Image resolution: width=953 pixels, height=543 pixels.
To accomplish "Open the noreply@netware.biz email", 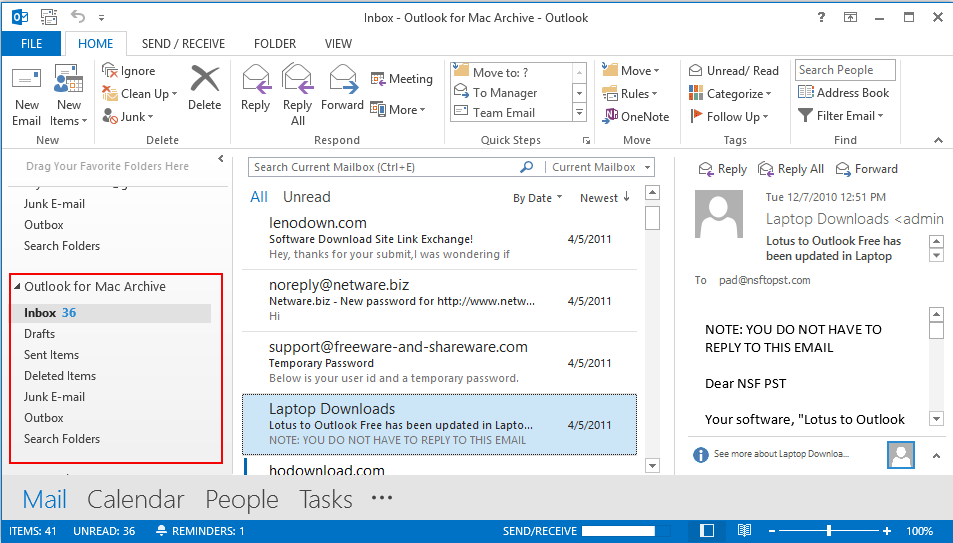I will (439, 300).
